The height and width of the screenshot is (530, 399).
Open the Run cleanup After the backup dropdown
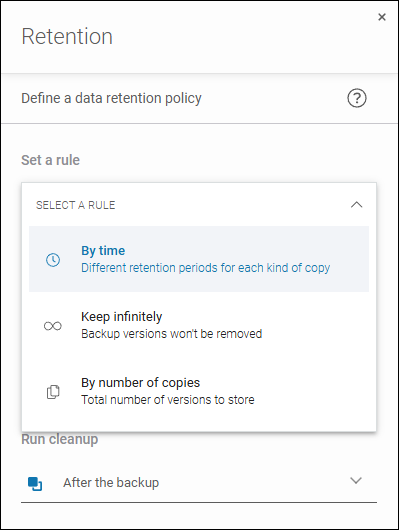click(199, 482)
